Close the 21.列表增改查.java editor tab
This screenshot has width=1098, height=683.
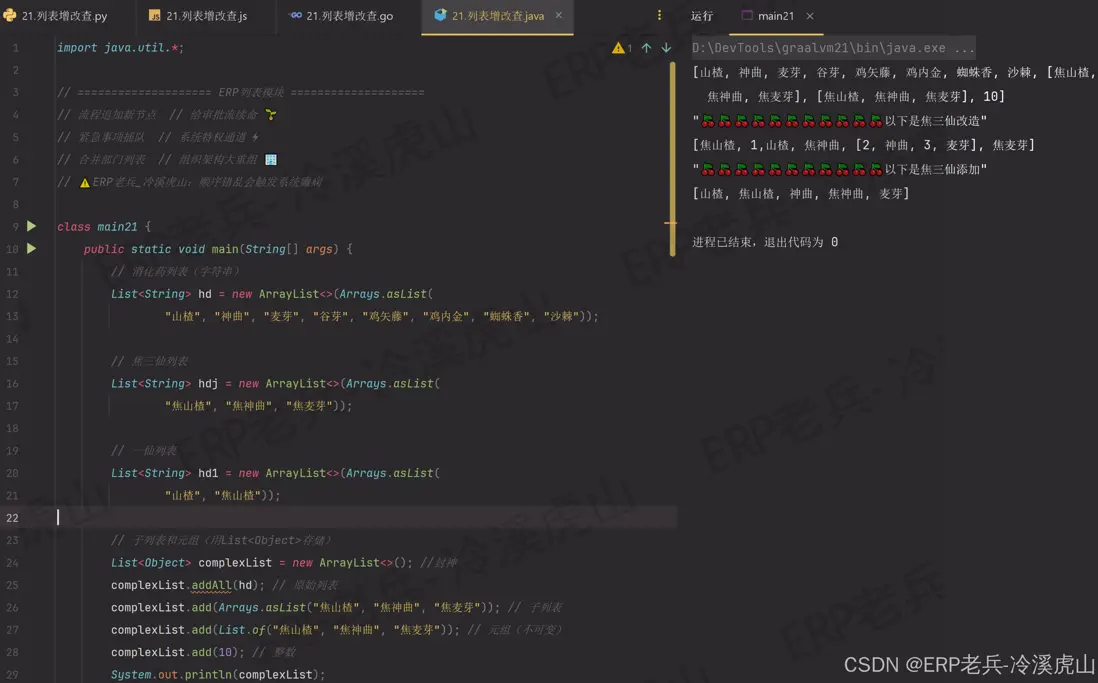tap(558, 16)
